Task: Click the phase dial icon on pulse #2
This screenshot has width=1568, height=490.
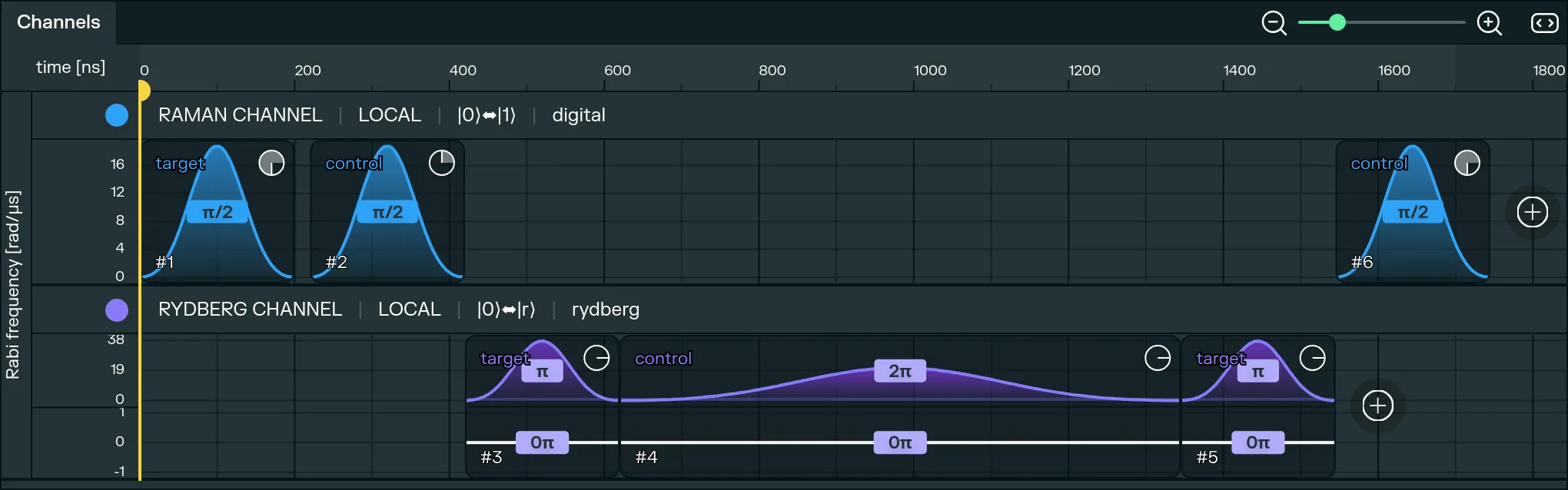Action: tap(442, 163)
